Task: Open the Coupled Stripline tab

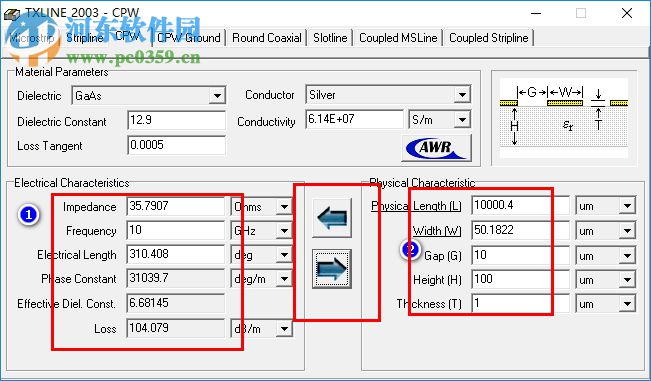Action: click(489, 38)
